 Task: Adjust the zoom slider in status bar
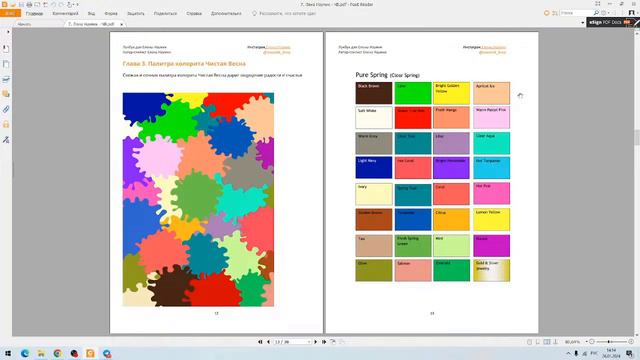point(609,342)
